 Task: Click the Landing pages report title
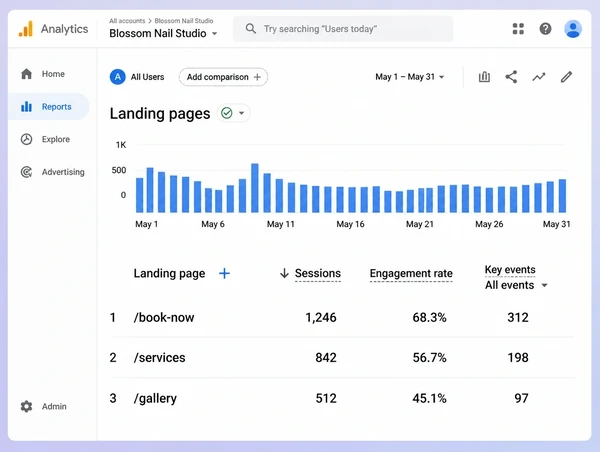coord(160,114)
